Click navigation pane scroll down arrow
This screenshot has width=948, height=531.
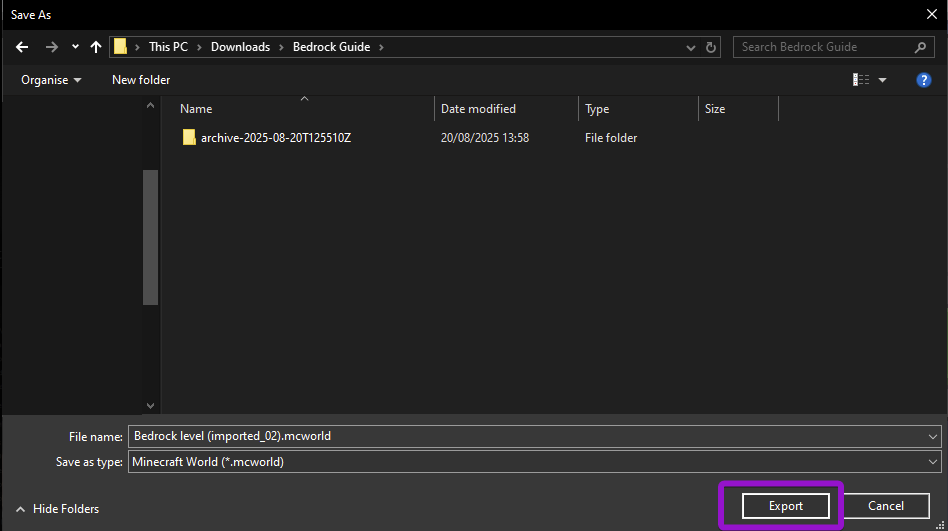click(x=151, y=406)
